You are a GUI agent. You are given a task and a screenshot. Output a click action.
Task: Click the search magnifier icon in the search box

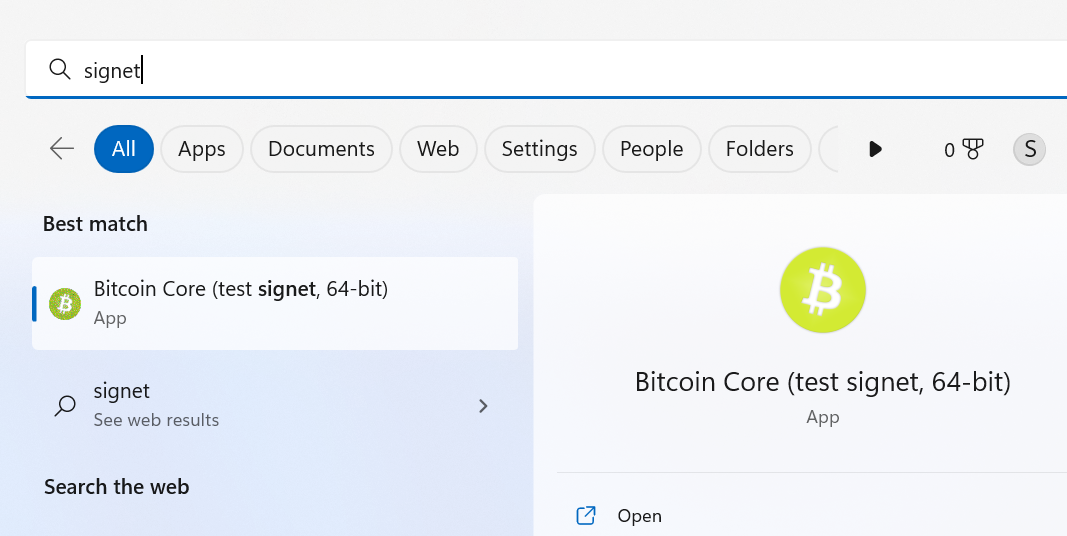60,69
